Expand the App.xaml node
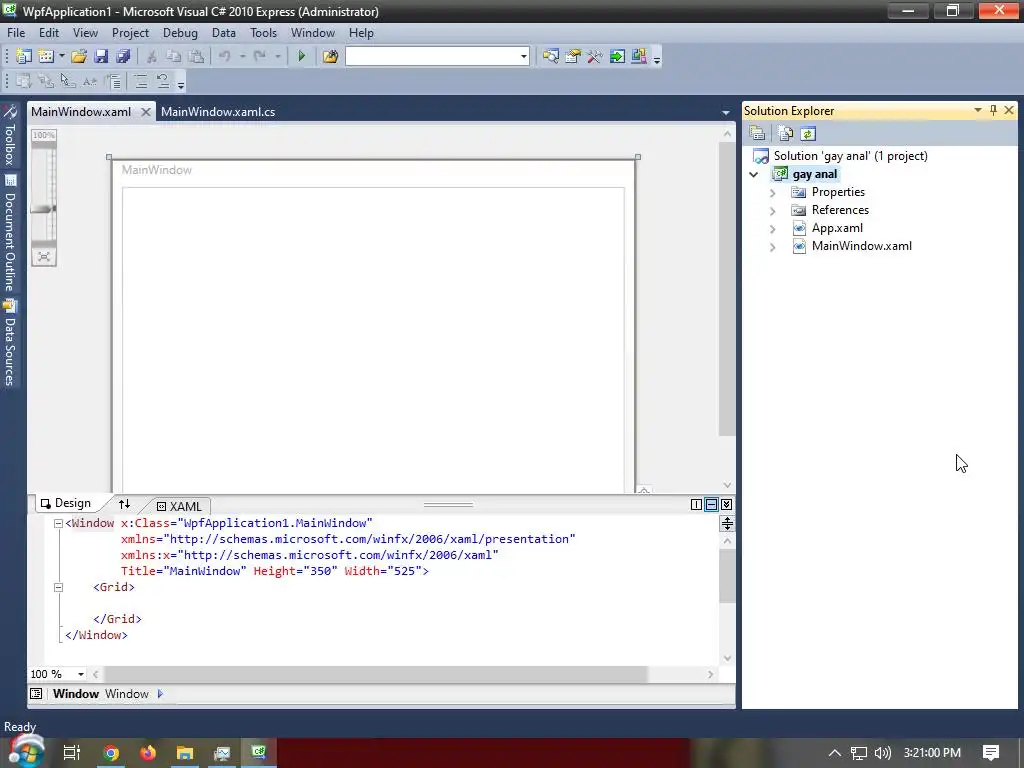The width and height of the screenshot is (1024, 768). [773, 229]
